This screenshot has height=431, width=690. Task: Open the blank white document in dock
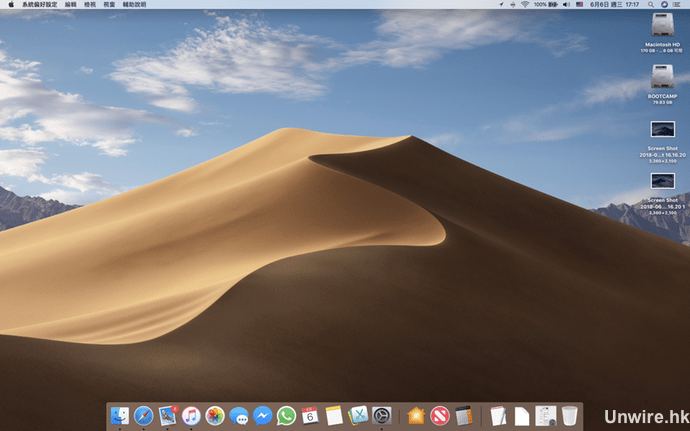522,416
